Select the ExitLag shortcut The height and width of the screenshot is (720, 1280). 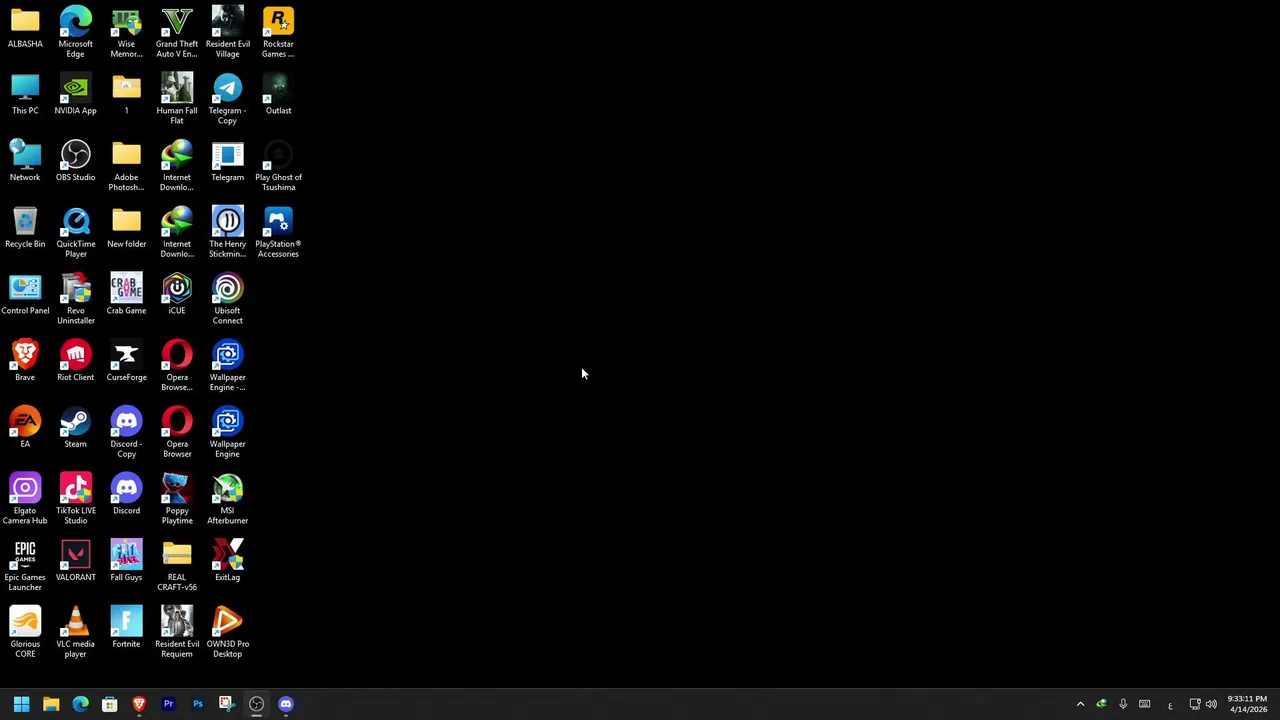(227, 561)
